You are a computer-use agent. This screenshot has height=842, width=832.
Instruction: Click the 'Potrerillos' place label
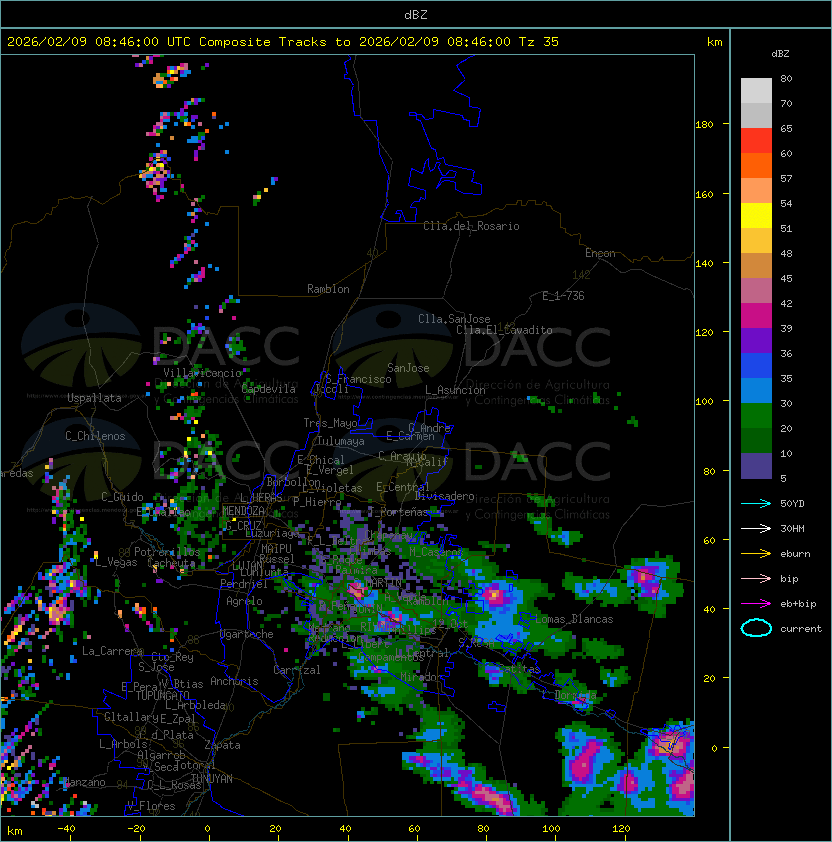pos(167,552)
